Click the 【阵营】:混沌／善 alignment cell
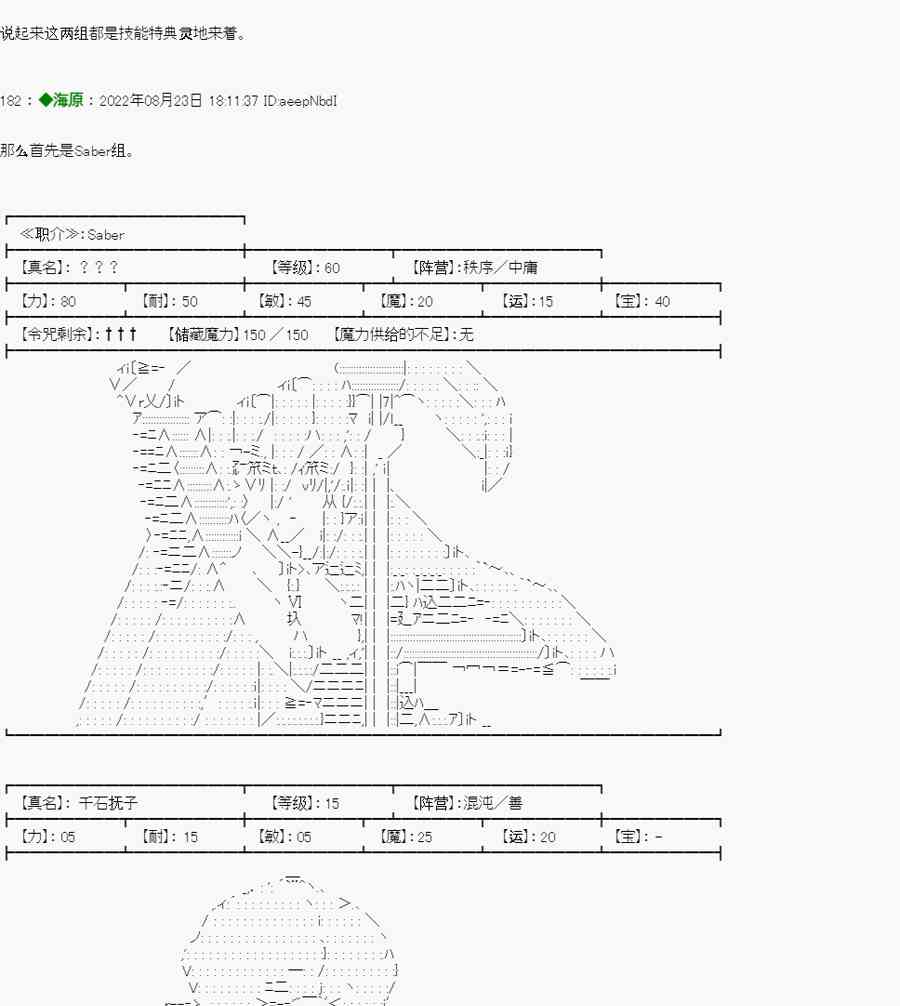This screenshot has height=1006, width=900. pyautogui.click(x=467, y=803)
